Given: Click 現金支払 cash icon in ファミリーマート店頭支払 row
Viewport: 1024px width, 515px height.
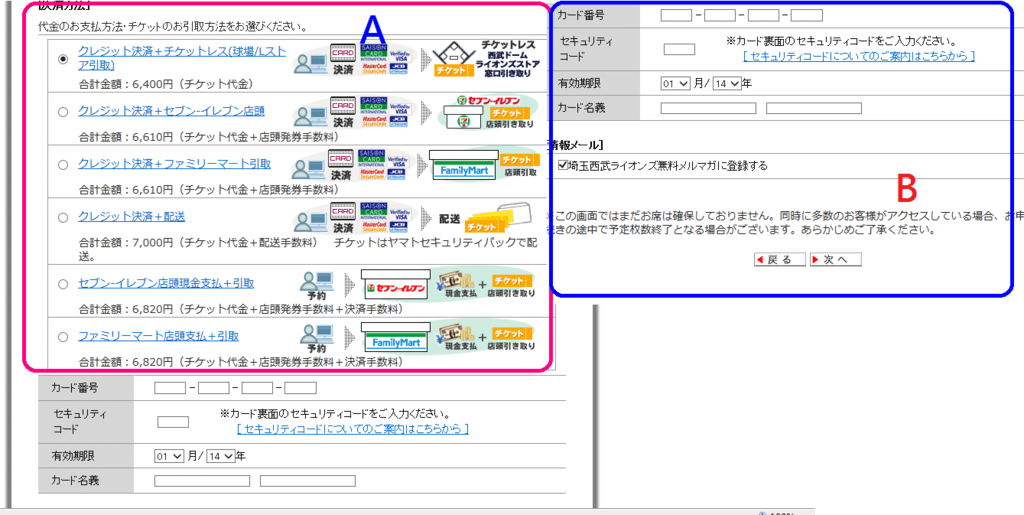Looking at the screenshot, I should tap(455, 337).
